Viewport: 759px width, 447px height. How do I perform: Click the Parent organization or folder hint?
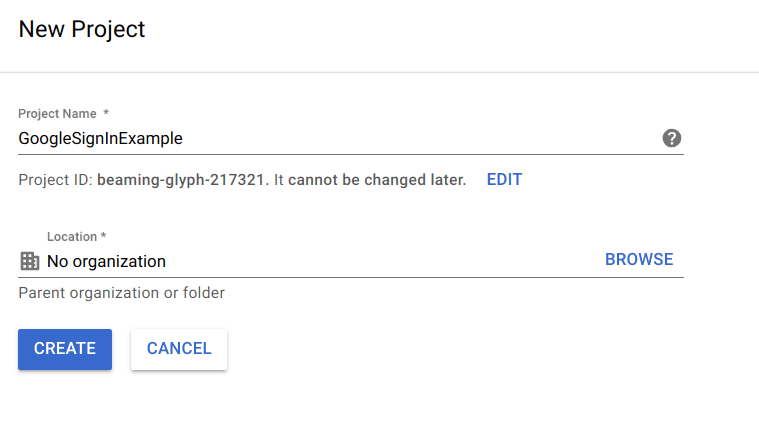(x=121, y=293)
